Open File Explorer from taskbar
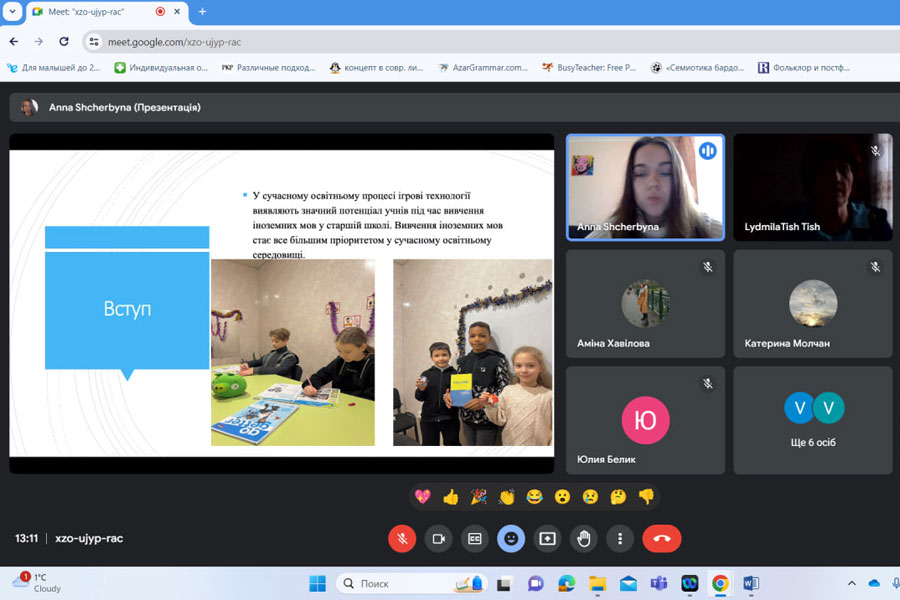The width and height of the screenshot is (900, 600). 598,583
